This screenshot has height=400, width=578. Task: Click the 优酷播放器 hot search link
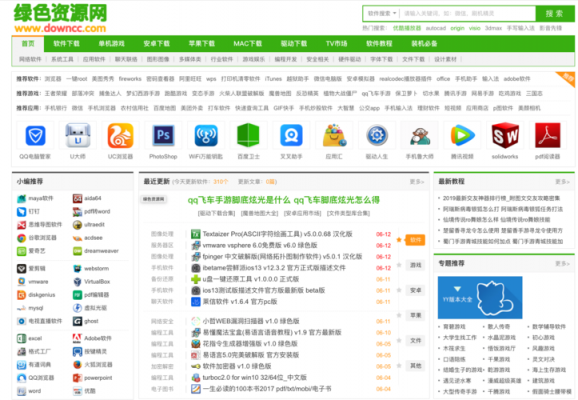pos(407,28)
